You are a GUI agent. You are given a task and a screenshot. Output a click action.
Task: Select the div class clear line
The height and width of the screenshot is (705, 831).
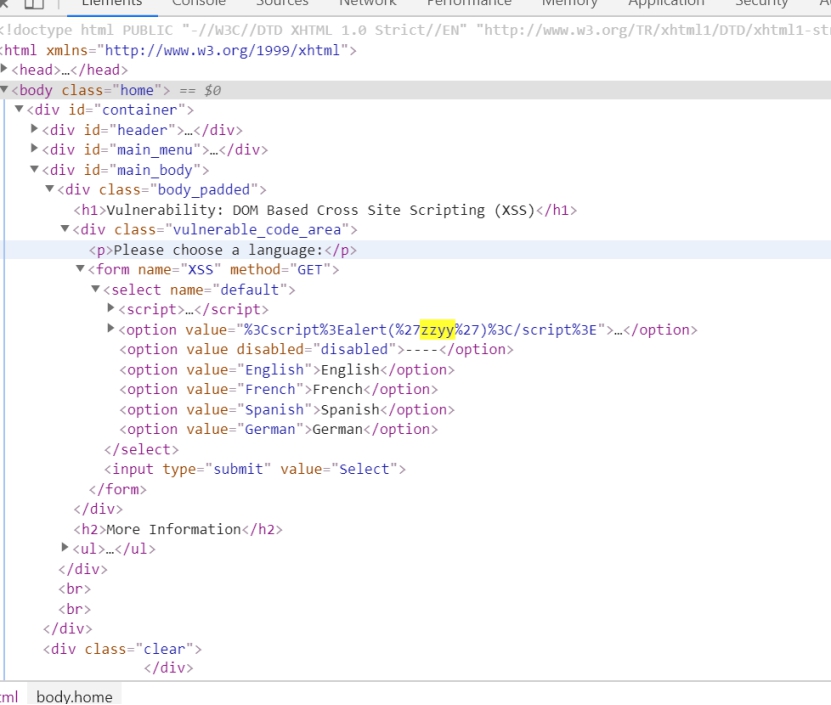click(x=122, y=649)
